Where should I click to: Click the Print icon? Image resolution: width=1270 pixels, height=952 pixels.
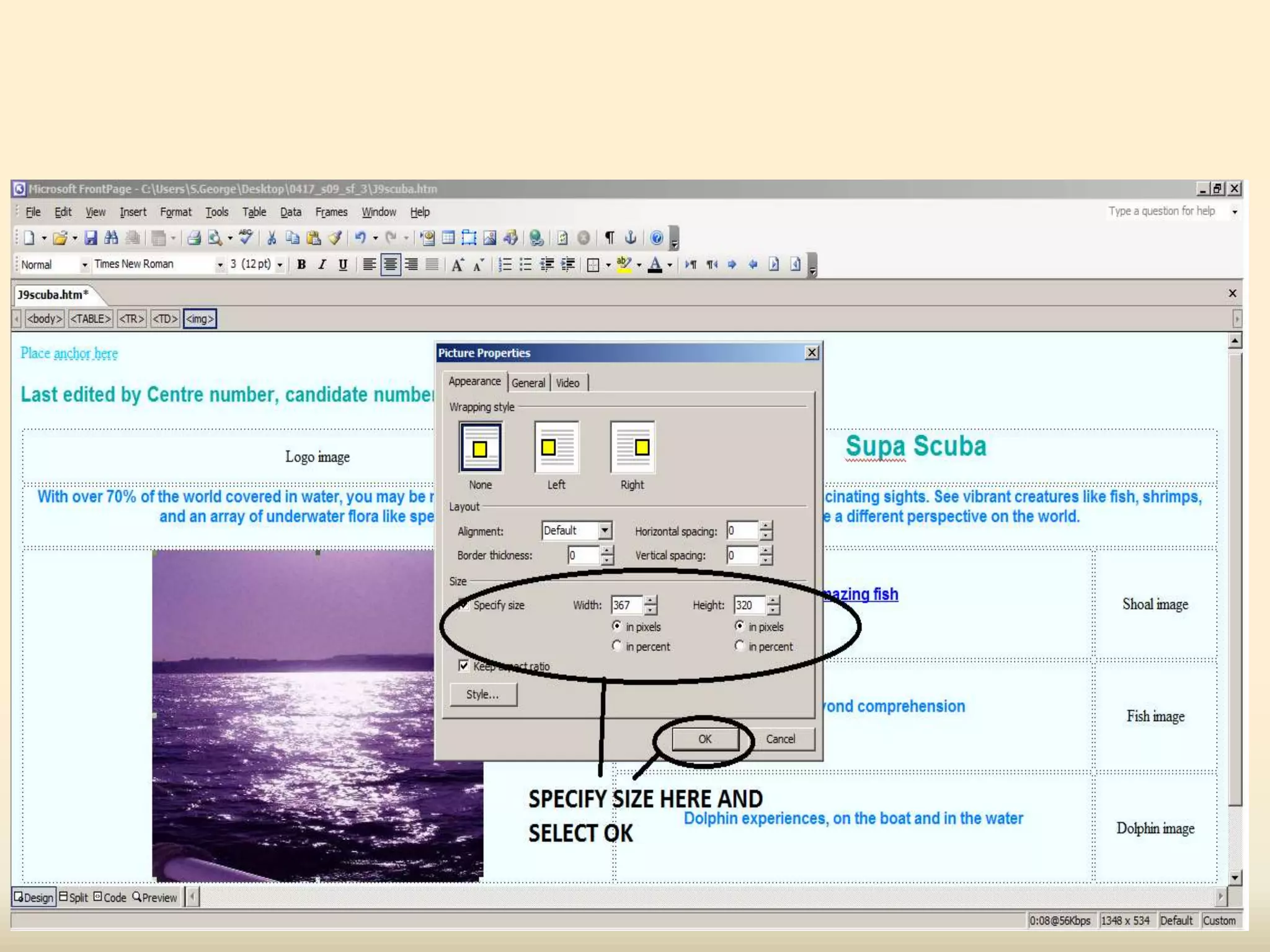tap(194, 238)
